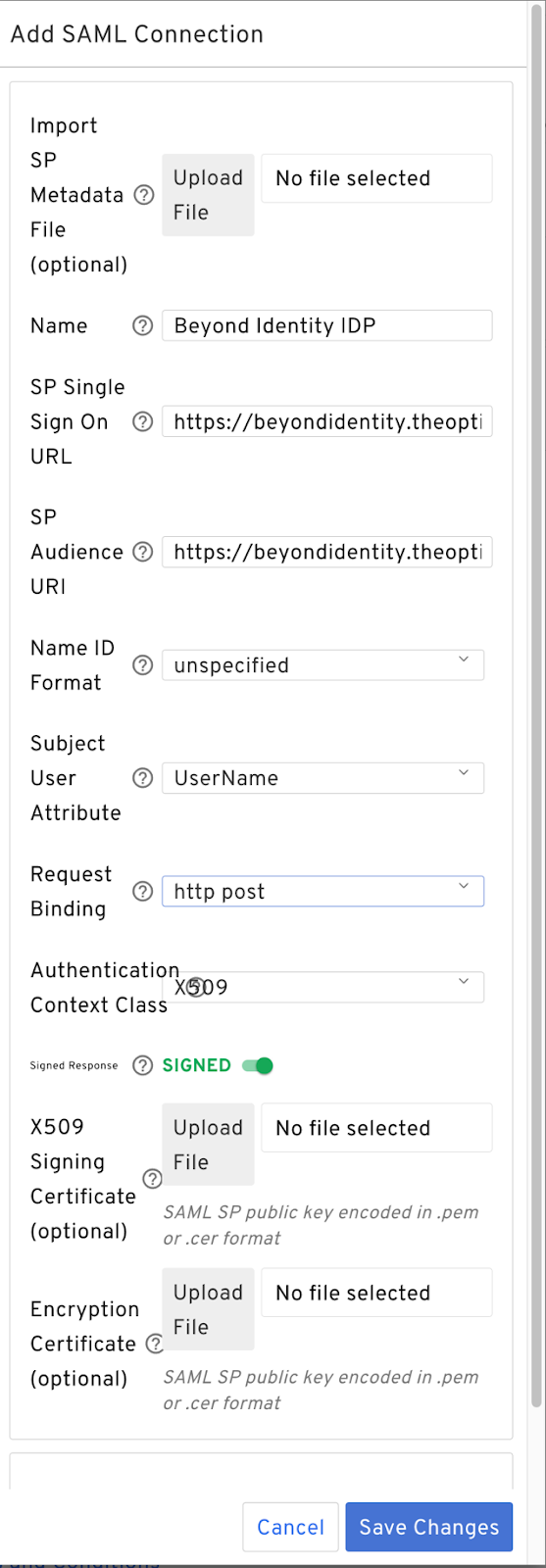
Task: Click help icon beside Request Binding
Action: click(x=143, y=891)
